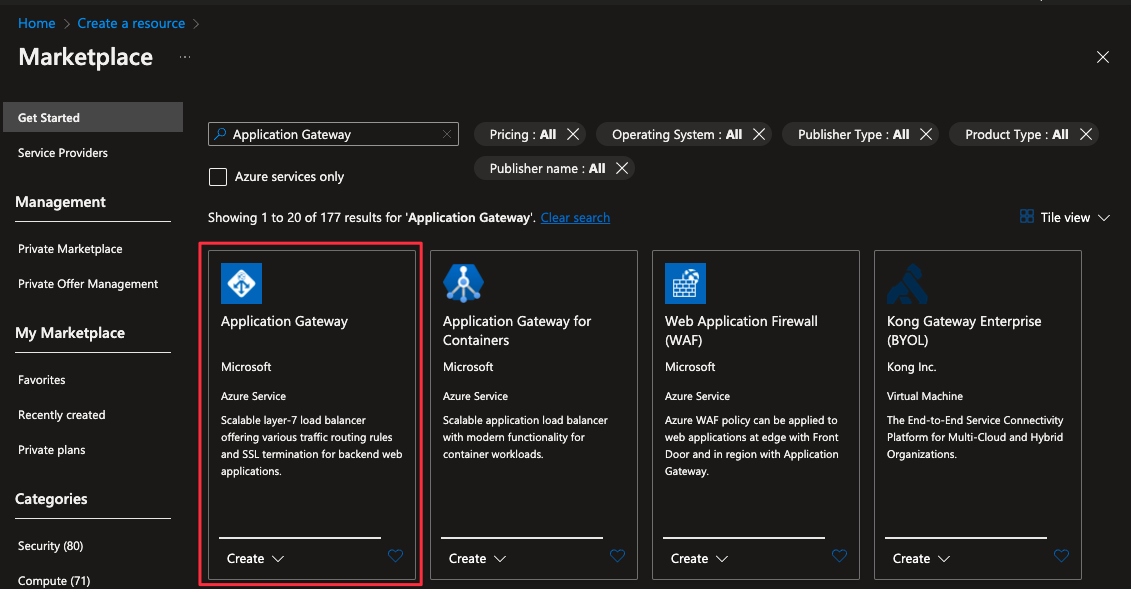Open Private Marketplace in the sidebar
Image resolution: width=1131 pixels, height=589 pixels.
[x=70, y=249]
